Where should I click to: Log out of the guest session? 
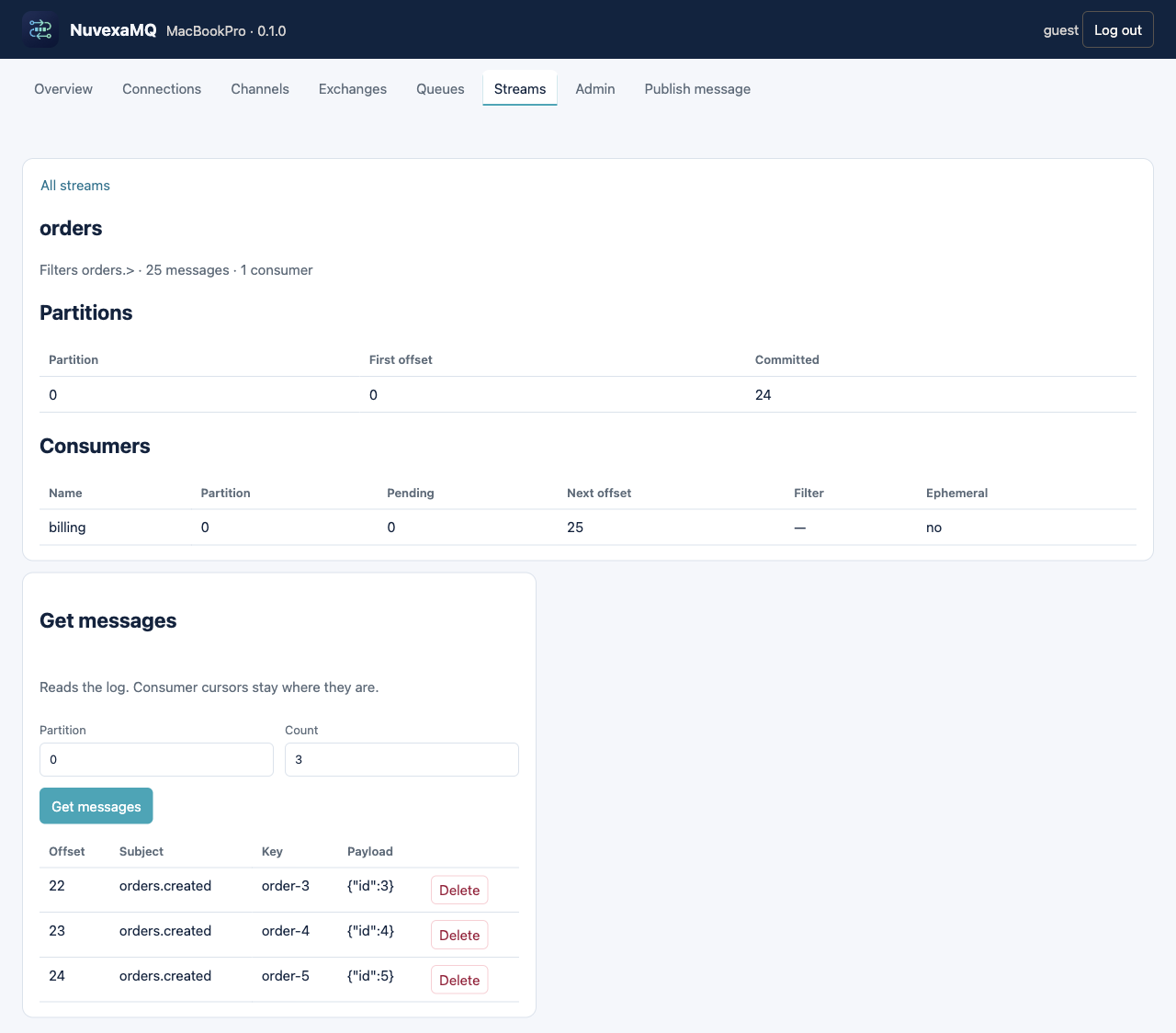tap(1118, 29)
